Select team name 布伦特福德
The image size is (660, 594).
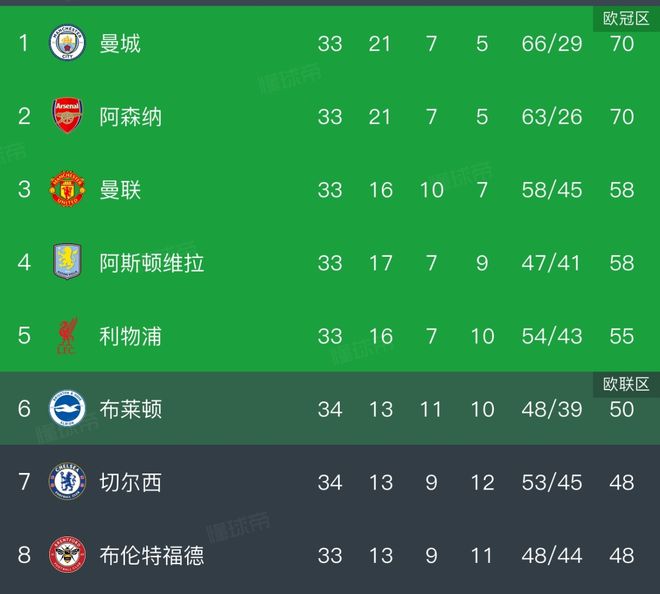[151, 555]
